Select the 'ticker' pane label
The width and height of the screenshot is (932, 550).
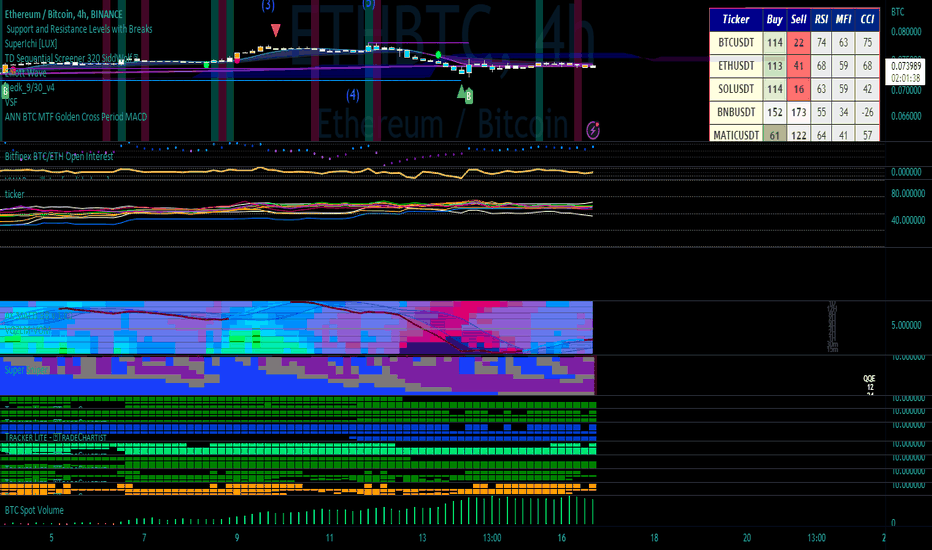14,194
